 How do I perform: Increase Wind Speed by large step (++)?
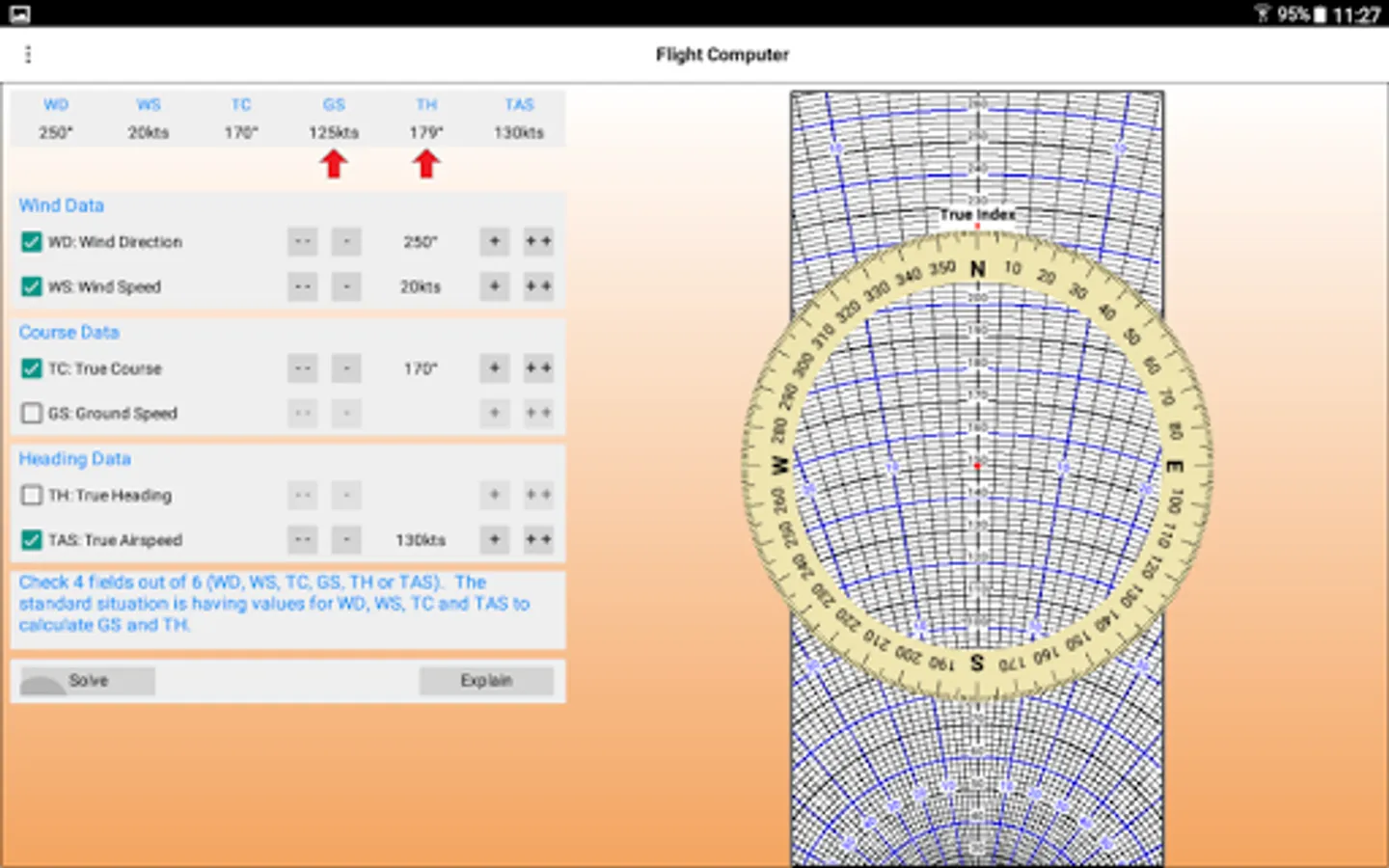click(x=538, y=286)
